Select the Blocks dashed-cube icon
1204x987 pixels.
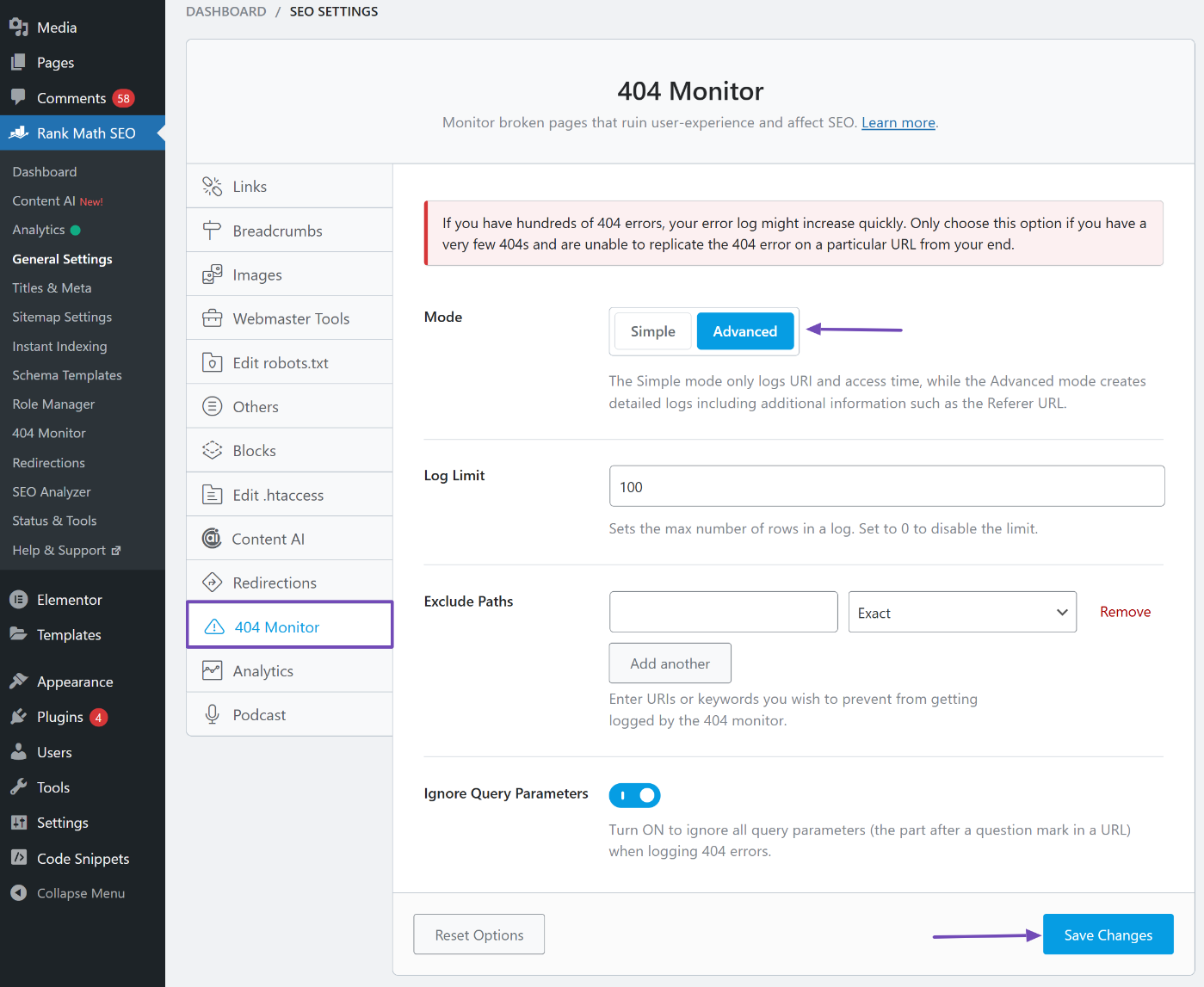[212, 450]
